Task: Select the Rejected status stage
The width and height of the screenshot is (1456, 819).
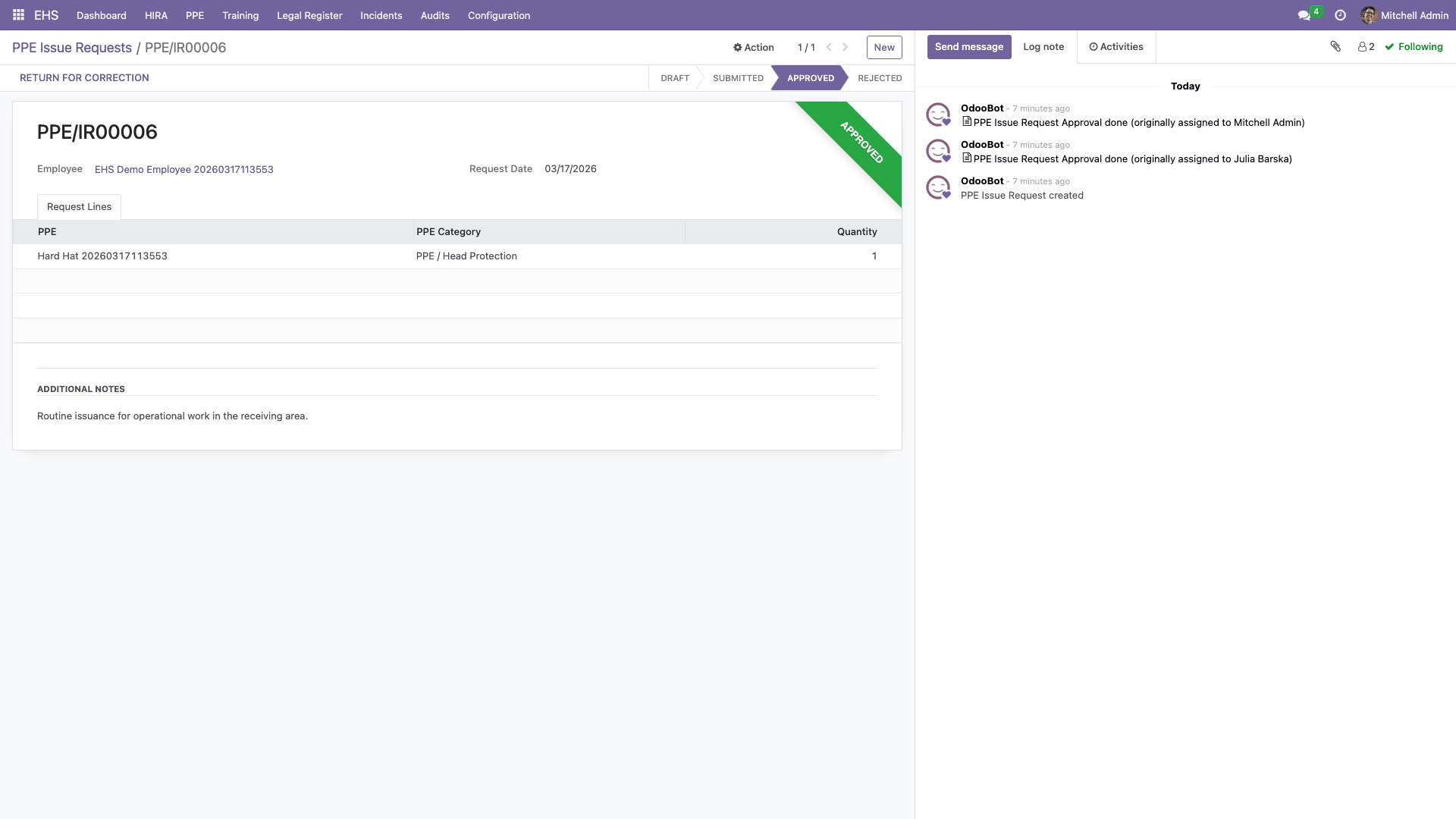Action: [879, 78]
